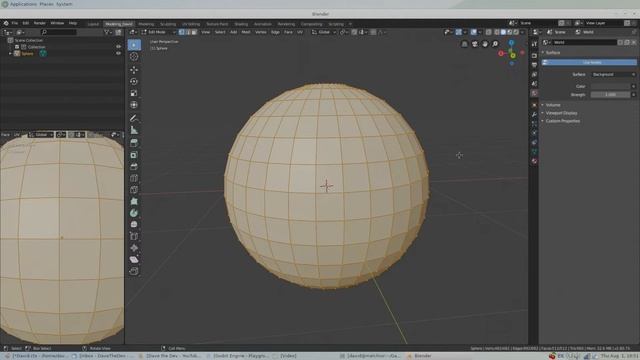Switch to the Sculpting workspace tab
640x360 pixels.
168,24
